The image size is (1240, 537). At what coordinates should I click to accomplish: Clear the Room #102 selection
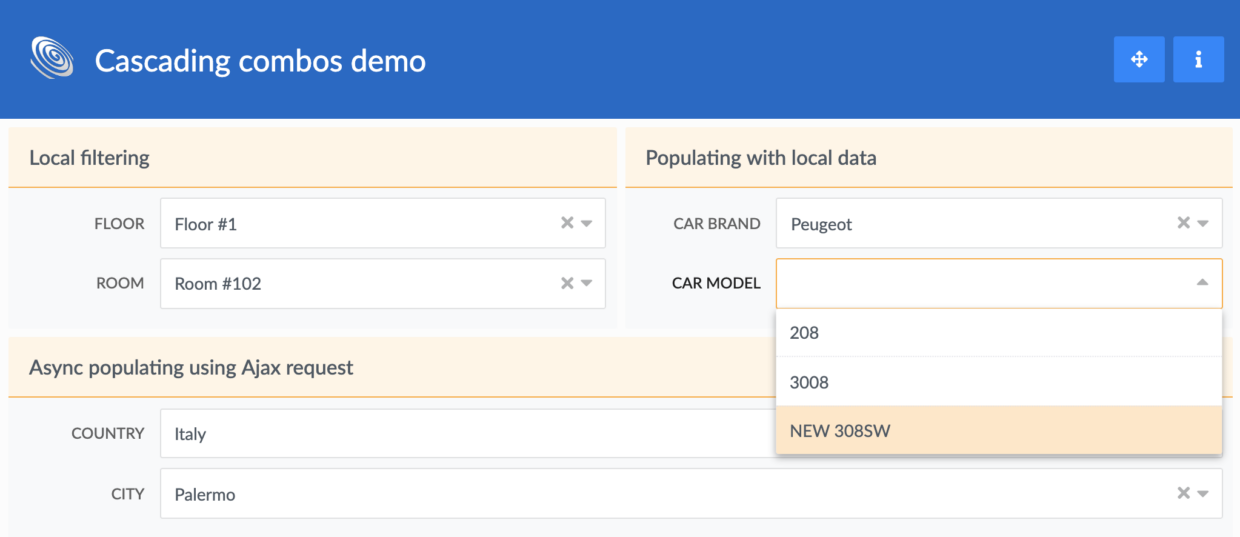coord(567,283)
